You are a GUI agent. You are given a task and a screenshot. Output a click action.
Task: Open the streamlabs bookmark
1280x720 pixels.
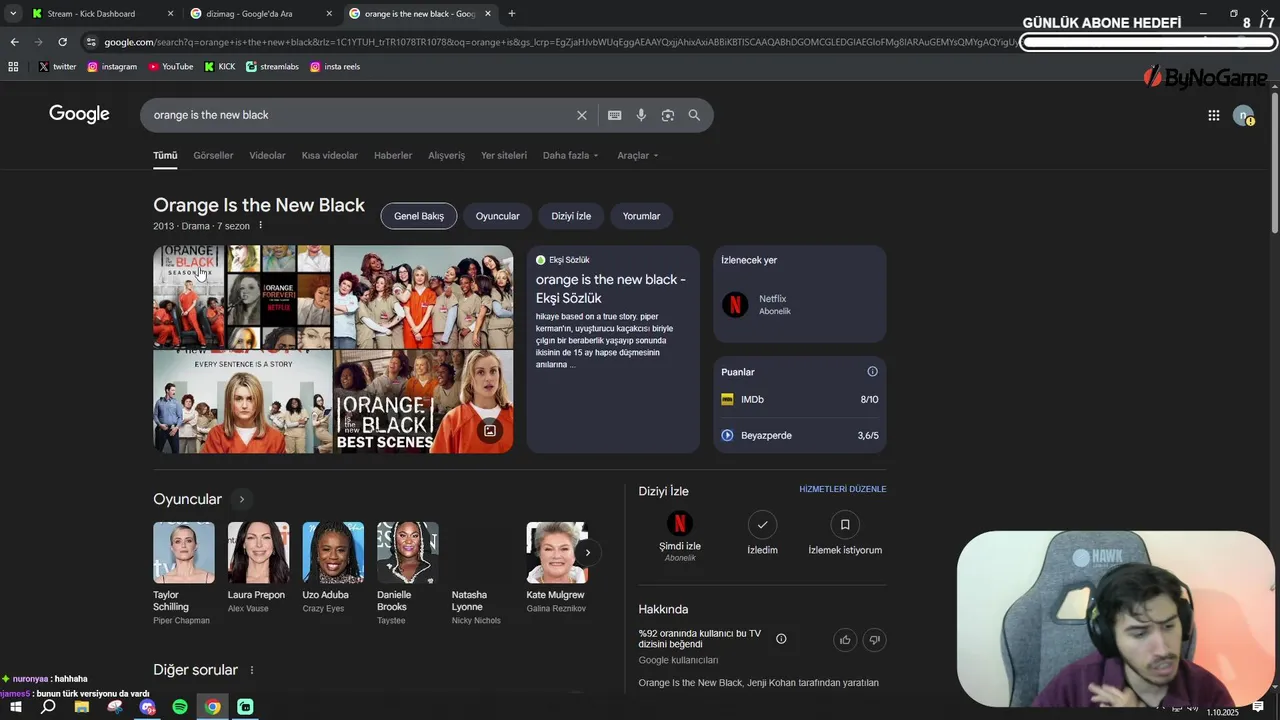tap(272, 66)
